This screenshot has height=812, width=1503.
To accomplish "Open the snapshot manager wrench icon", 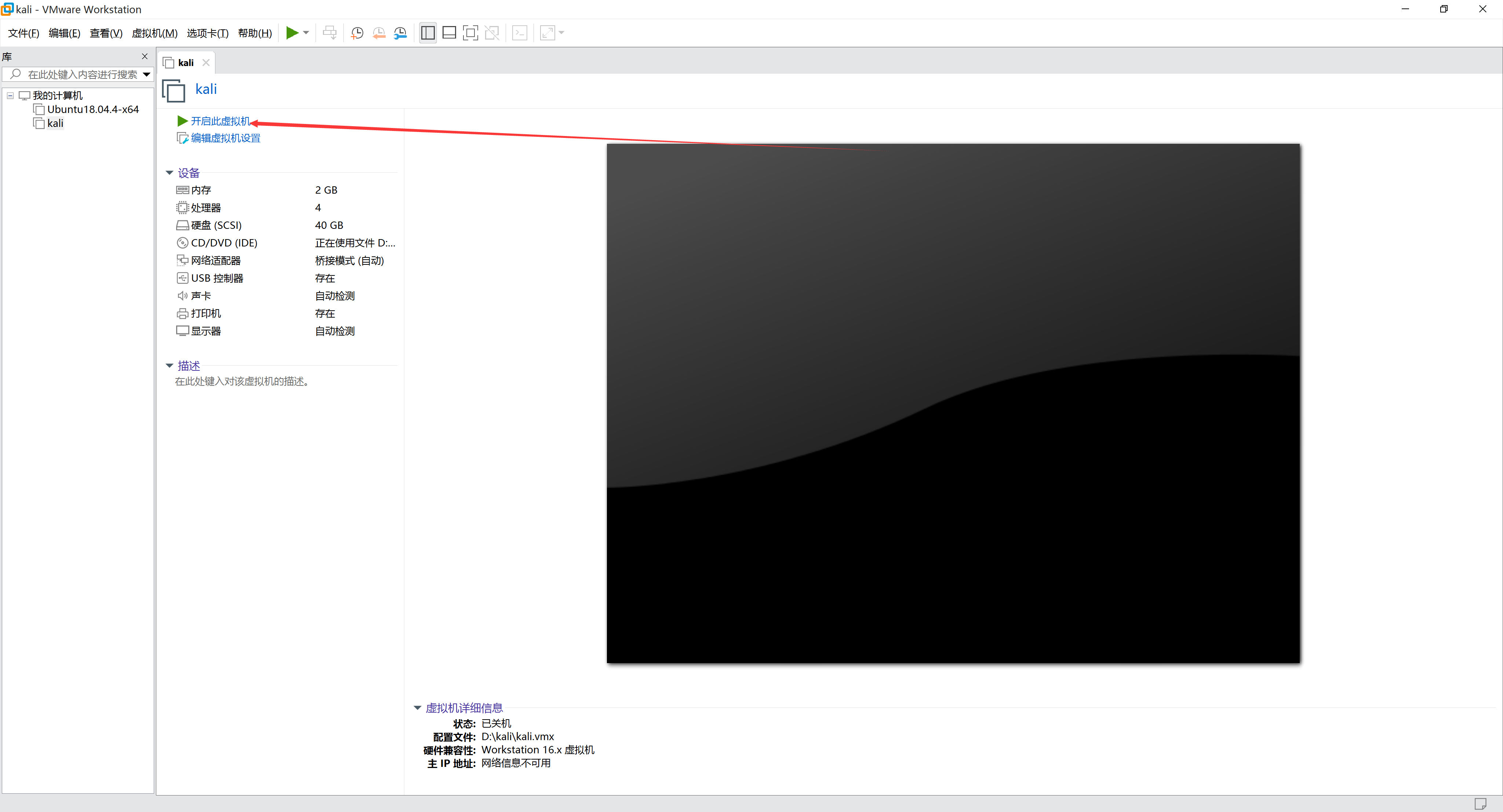I will click(x=400, y=33).
